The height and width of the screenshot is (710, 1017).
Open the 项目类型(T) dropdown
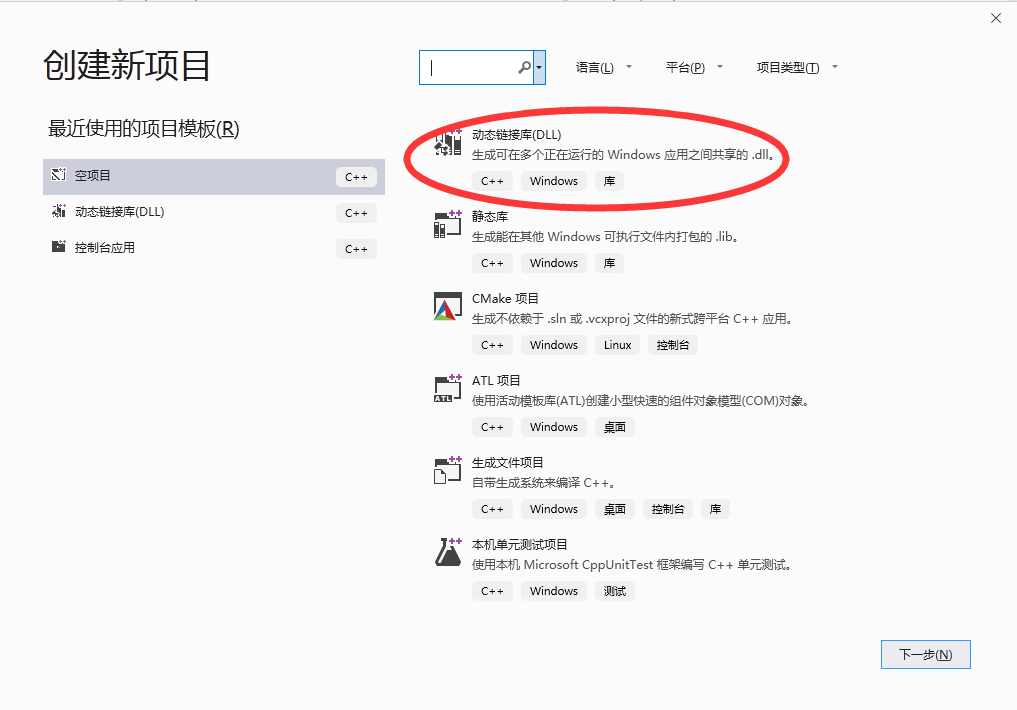(796, 66)
